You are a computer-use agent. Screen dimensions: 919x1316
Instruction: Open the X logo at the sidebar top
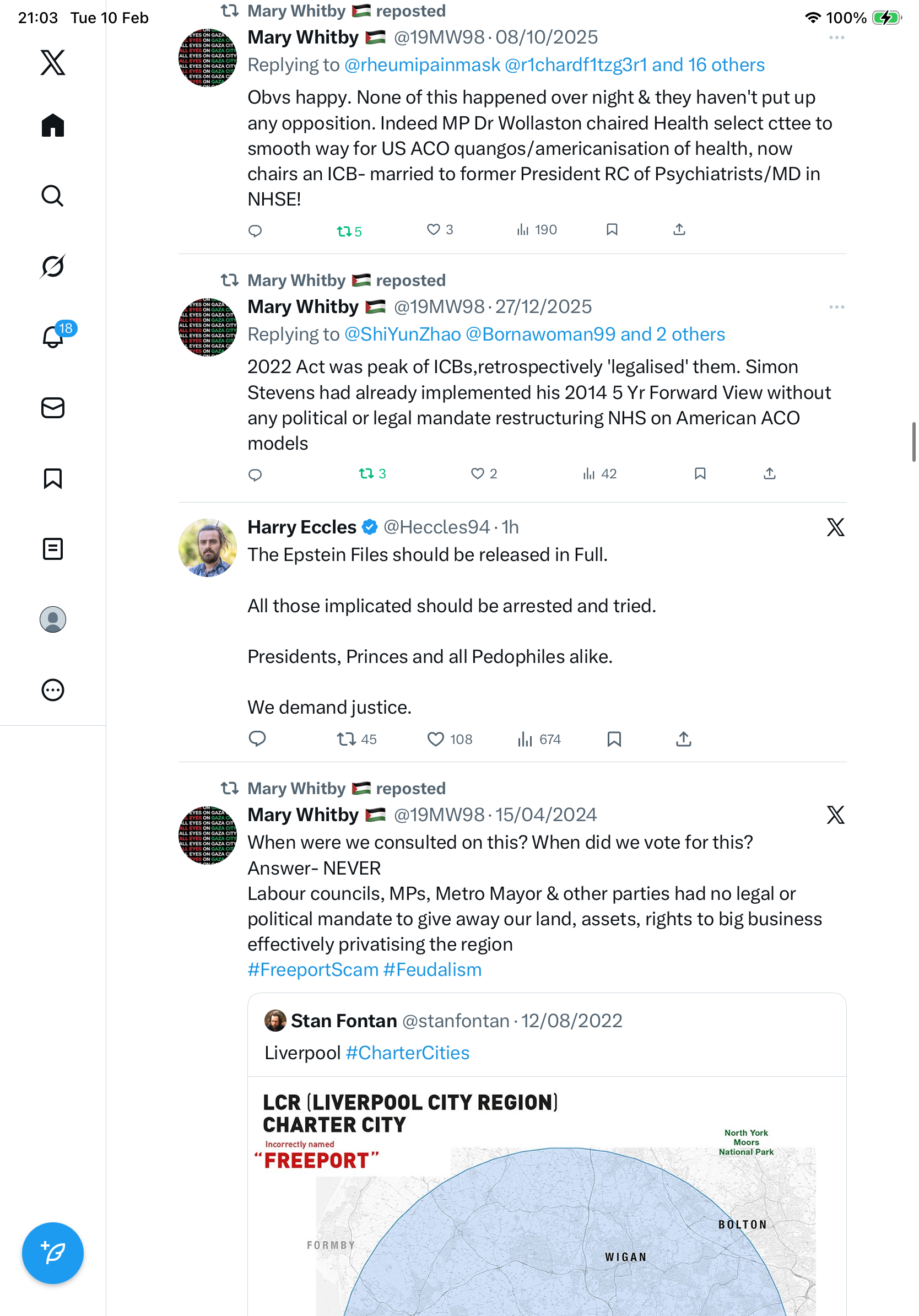click(53, 62)
